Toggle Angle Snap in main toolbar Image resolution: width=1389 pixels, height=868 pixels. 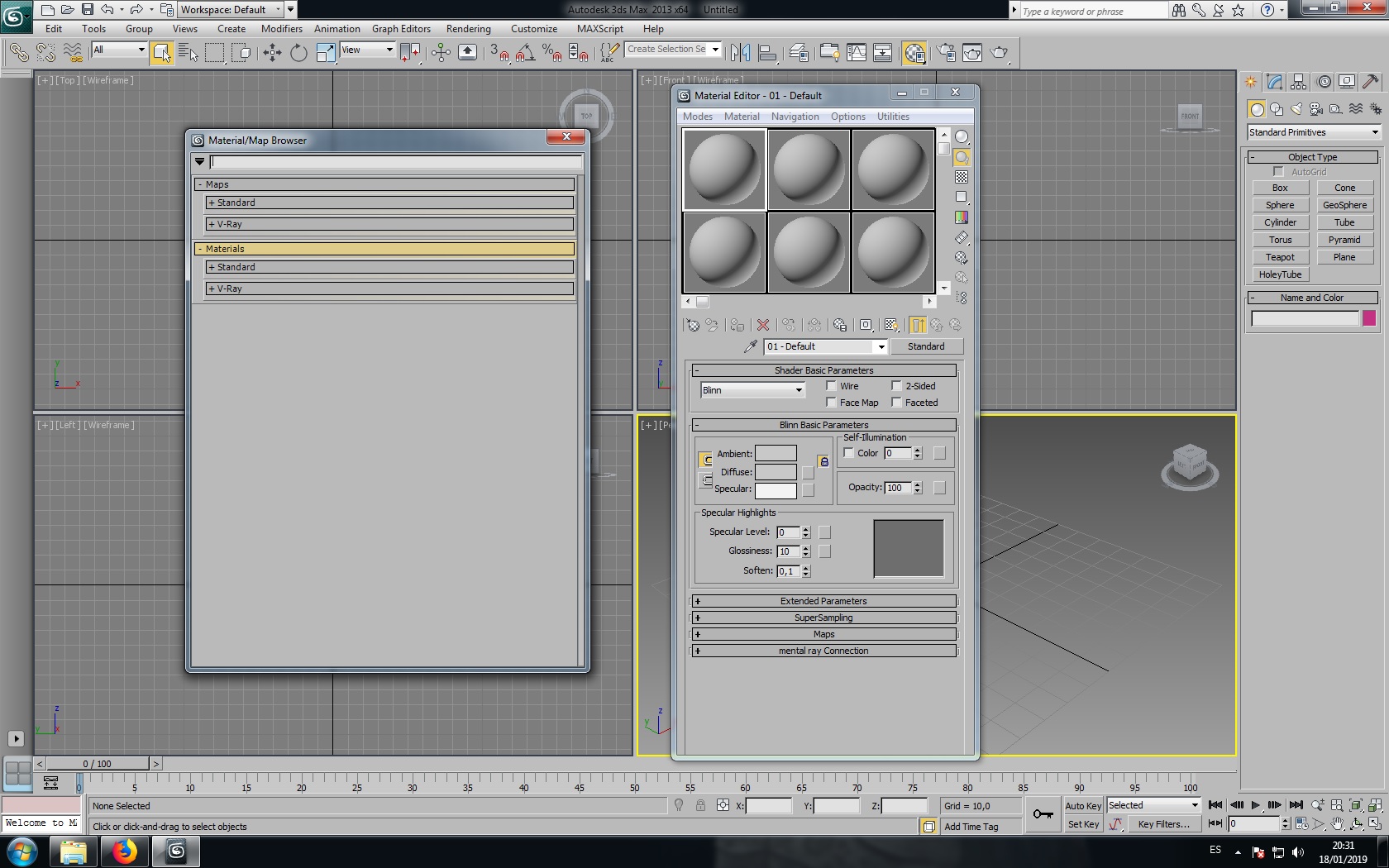pos(525,53)
